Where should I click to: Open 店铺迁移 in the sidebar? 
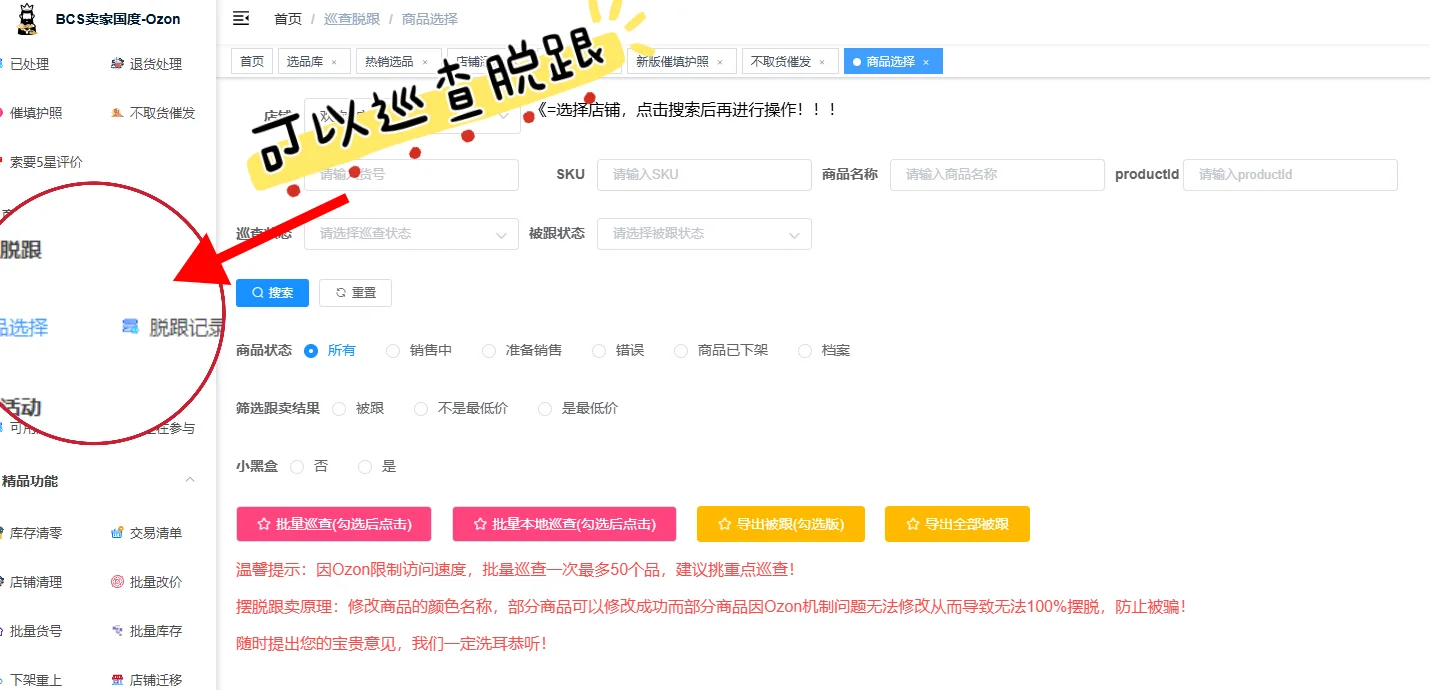tap(146, 680)
